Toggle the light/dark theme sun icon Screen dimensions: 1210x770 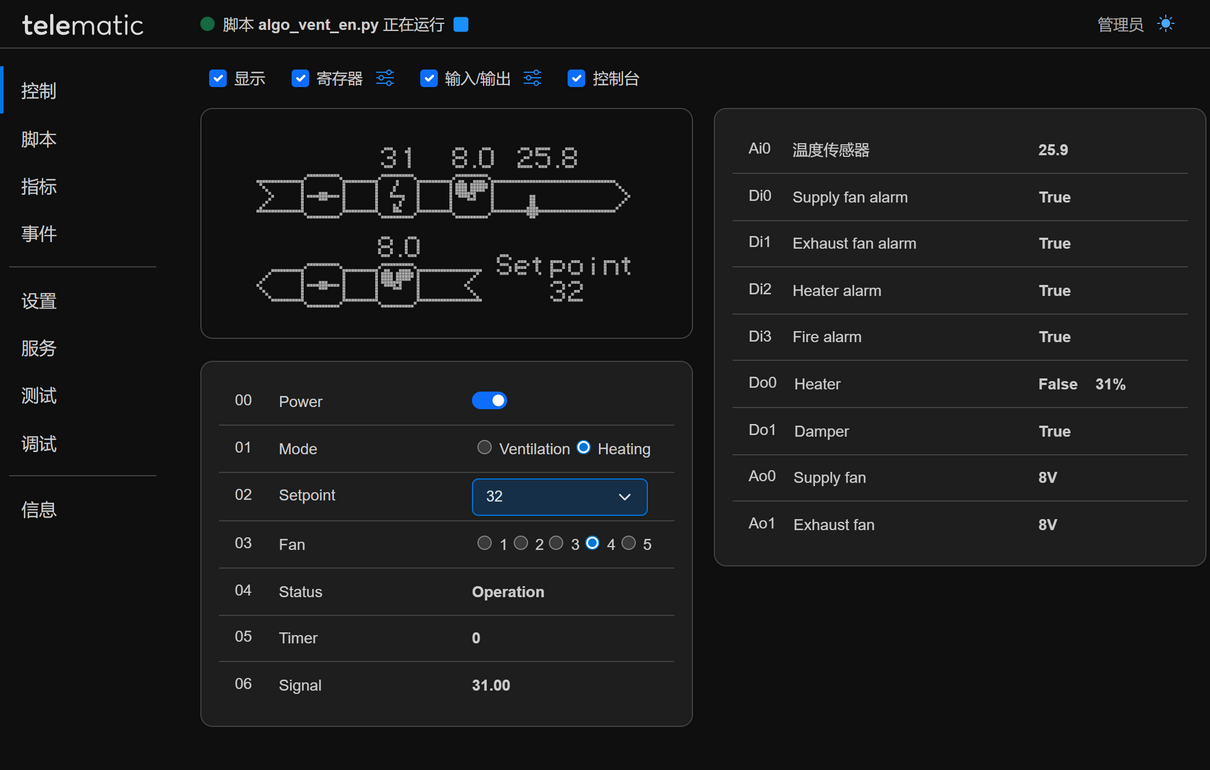coord(1166,24)
